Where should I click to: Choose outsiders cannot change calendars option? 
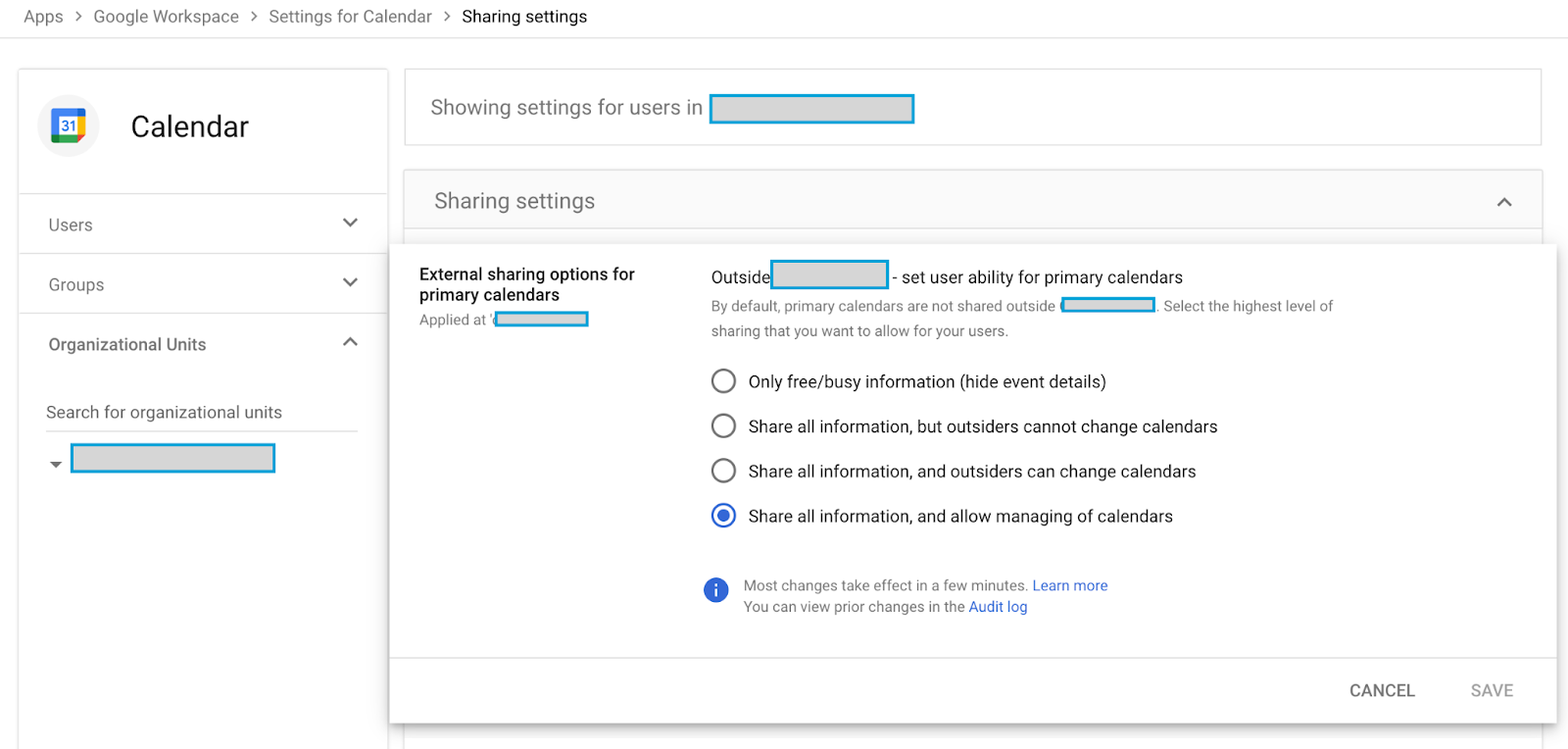[x=723, y=426]
